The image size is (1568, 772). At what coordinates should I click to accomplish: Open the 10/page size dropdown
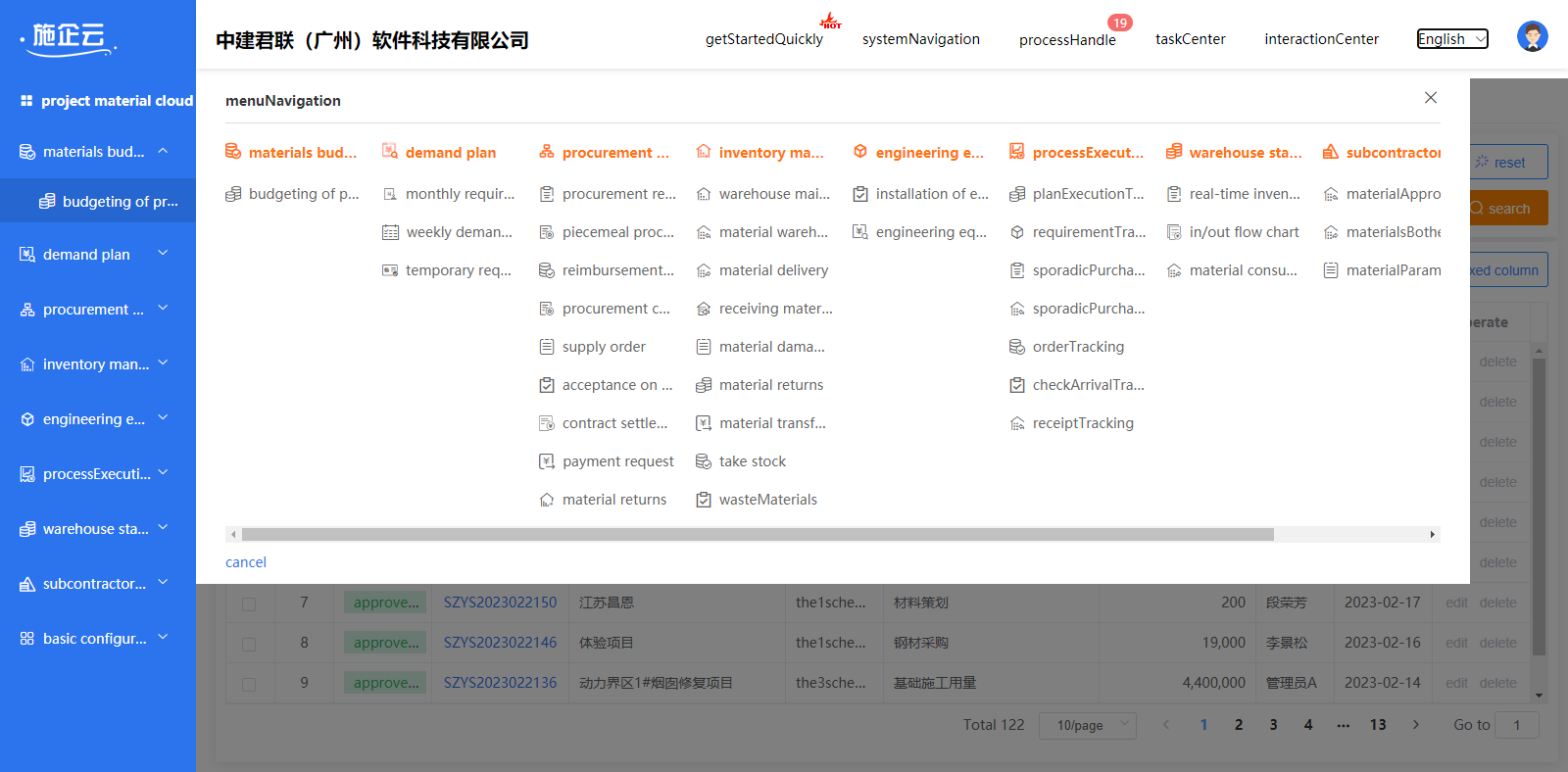1088,725
